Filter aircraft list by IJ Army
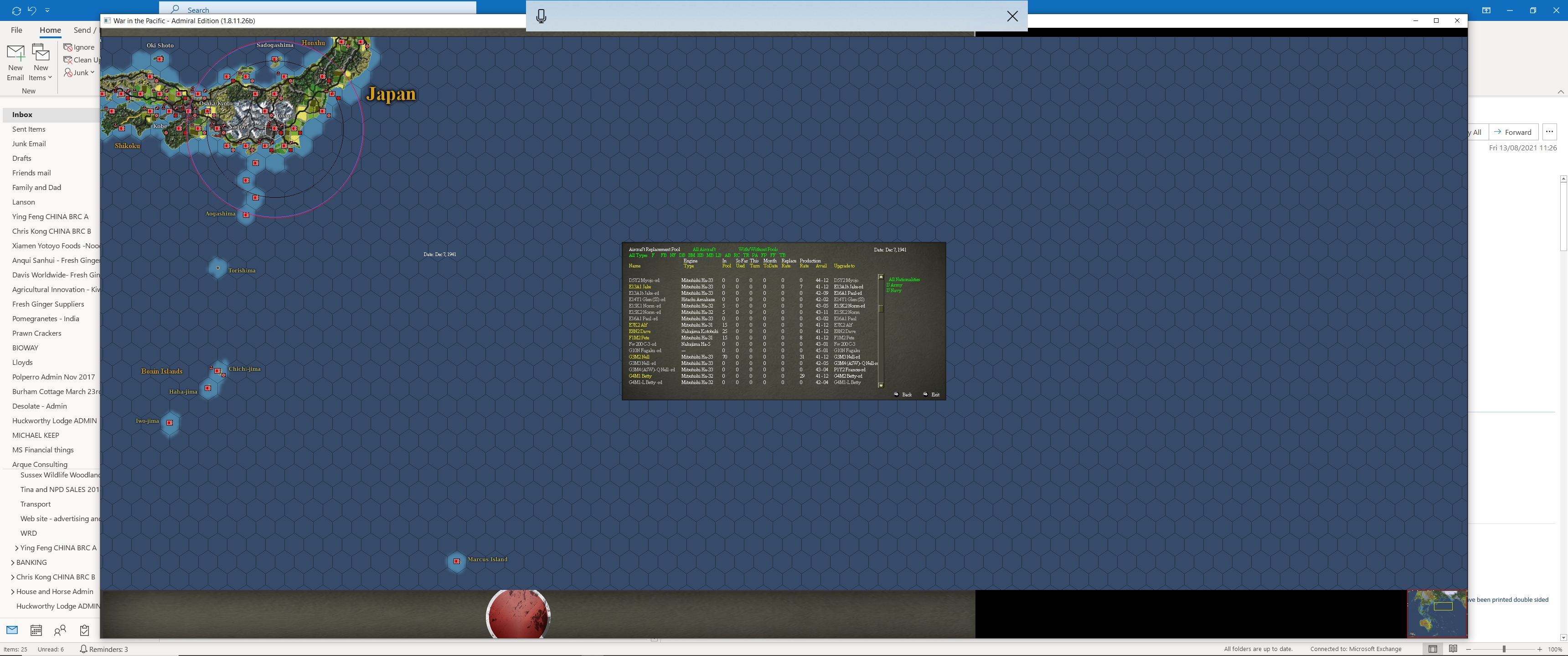The width and height of the screenshot is (1568, 656). click(895, 285)
